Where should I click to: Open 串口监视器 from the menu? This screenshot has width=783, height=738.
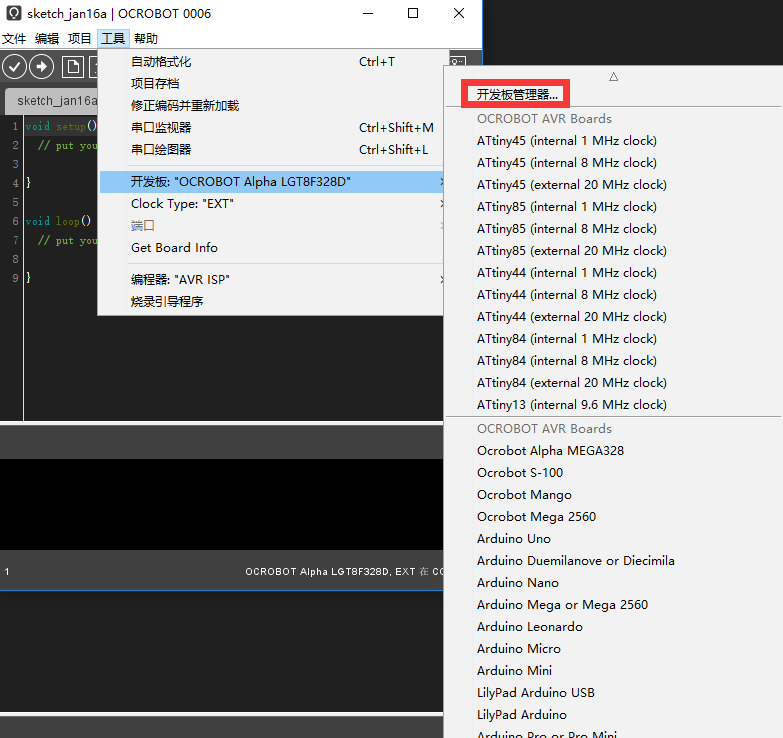click(x=272, y=128)
